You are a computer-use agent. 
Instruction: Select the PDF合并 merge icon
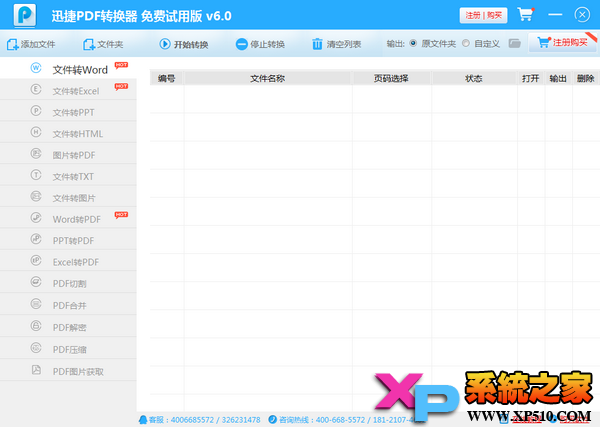[x=36, y=304]
